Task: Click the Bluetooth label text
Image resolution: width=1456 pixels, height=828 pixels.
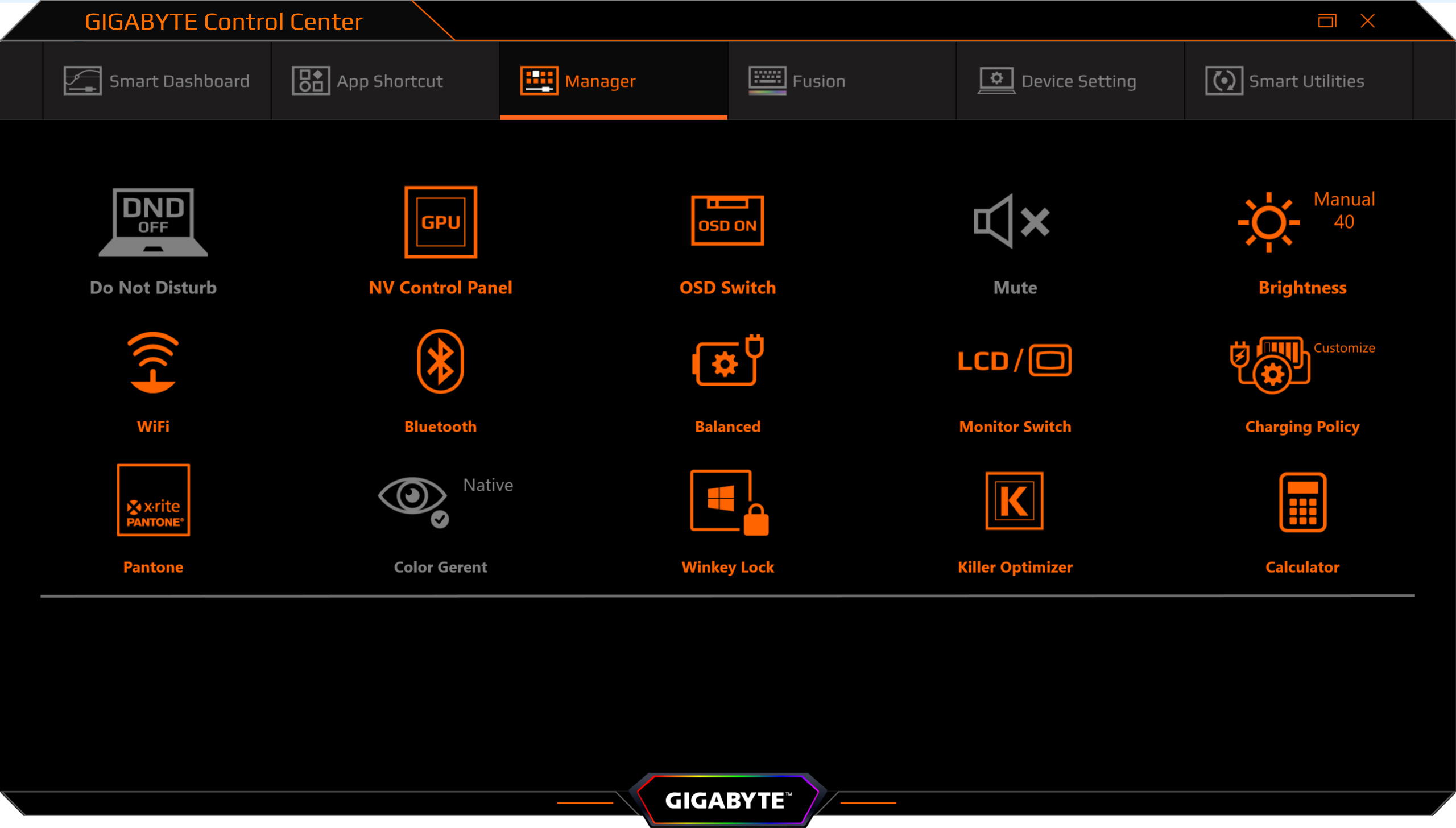Action: coord(441,427)
